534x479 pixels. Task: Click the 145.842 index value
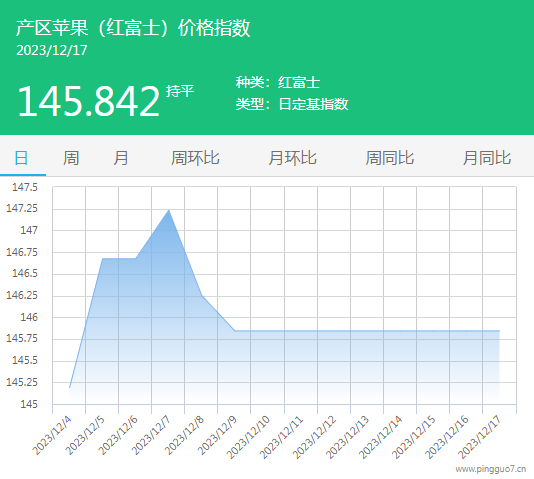[x=89, y=101]
